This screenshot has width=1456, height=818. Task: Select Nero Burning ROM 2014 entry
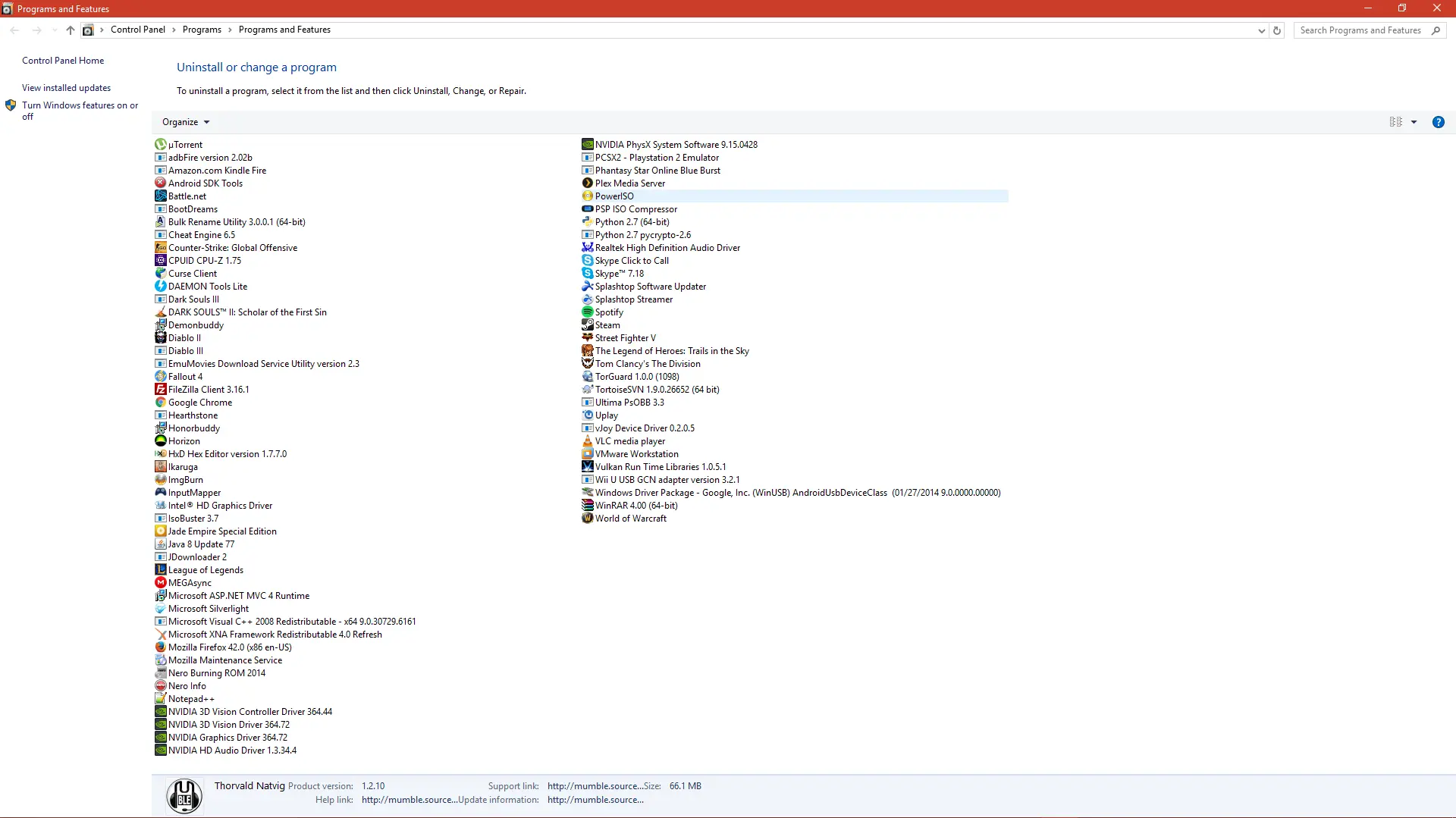[x=210, y=672]
